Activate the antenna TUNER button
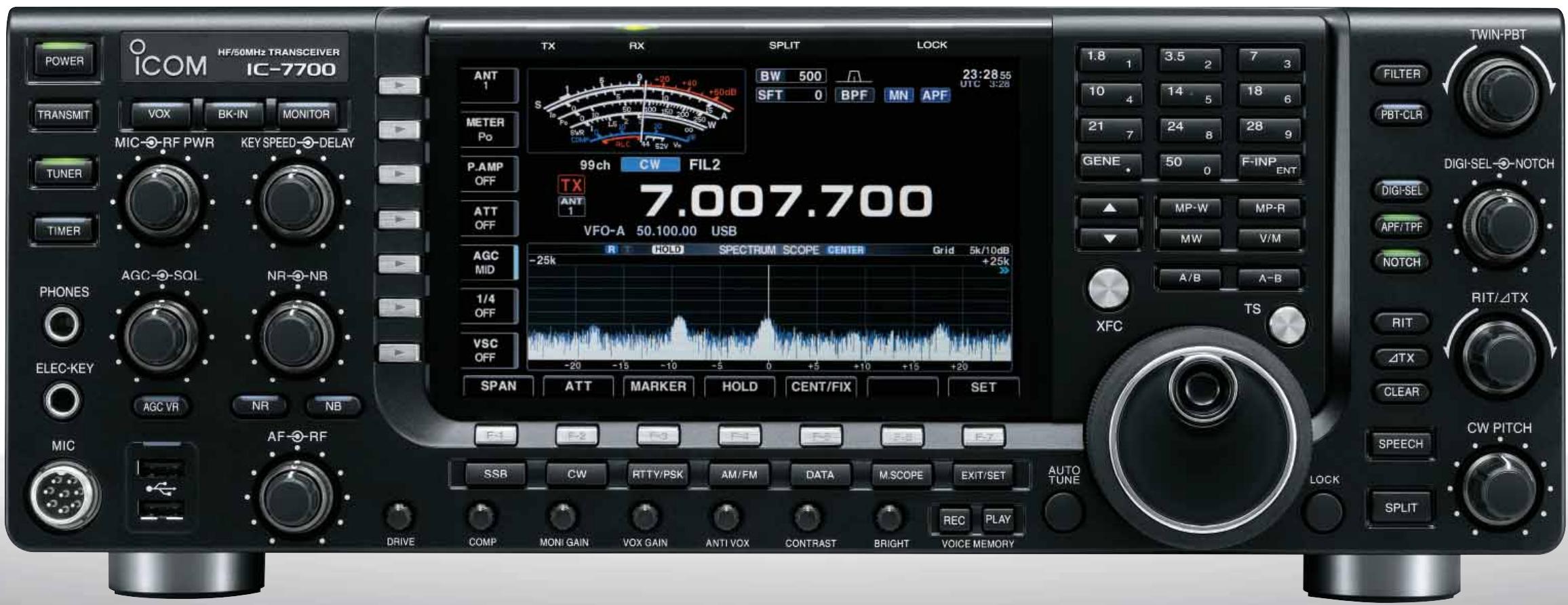The width and height of the screenshot is (1568, 605). 64,172
